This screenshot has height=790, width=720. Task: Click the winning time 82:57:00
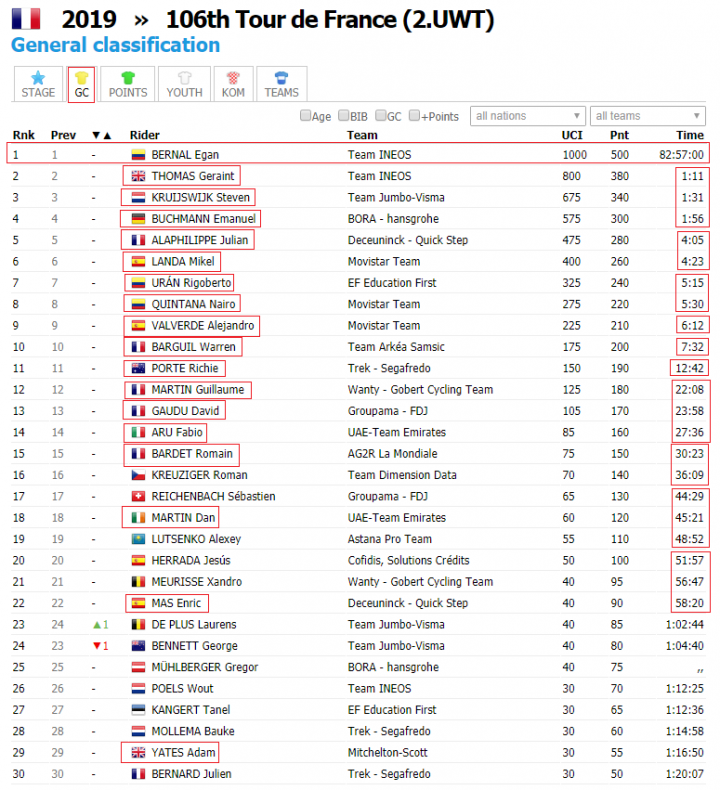tap(681, 155)
